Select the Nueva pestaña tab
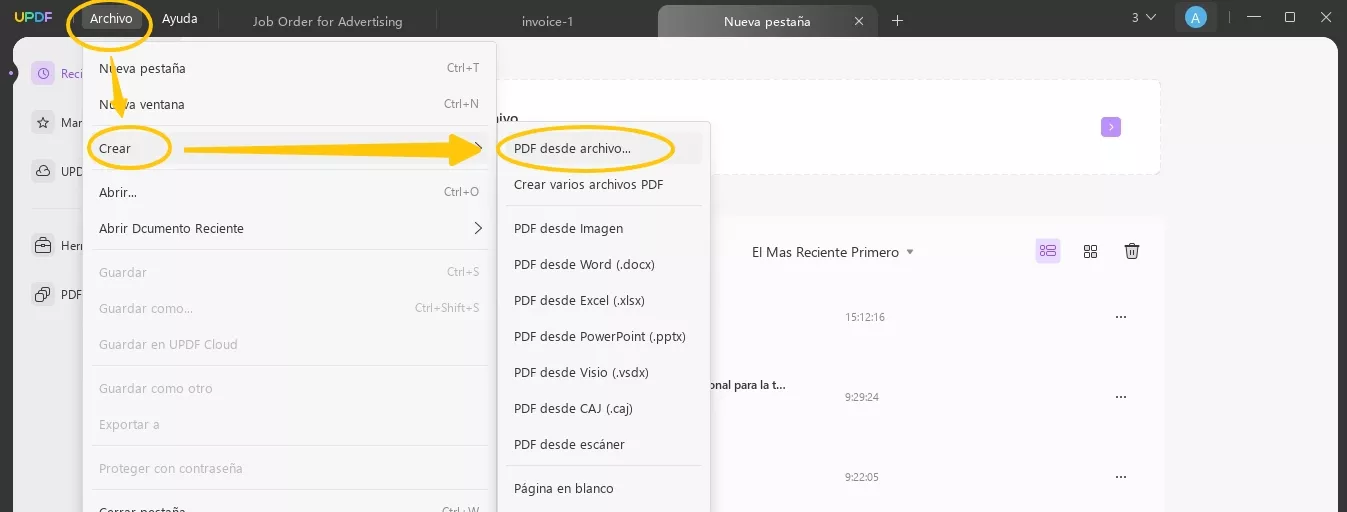This screenshot has height=512, width=1347. 767,21
